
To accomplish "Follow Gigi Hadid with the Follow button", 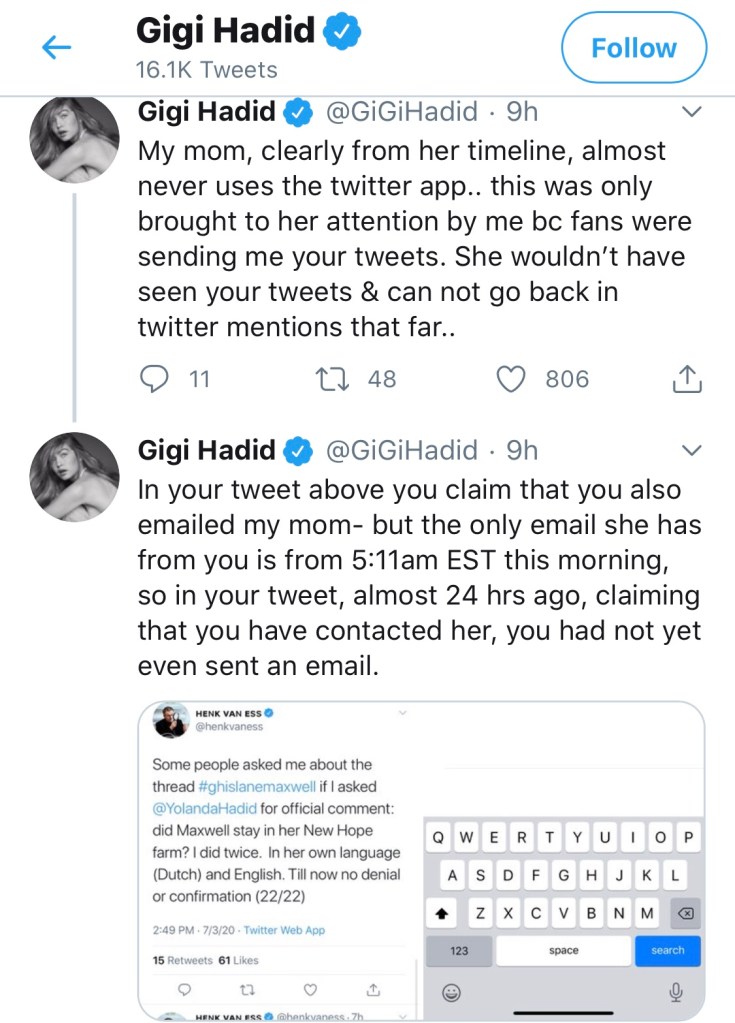I will point(633,48).
